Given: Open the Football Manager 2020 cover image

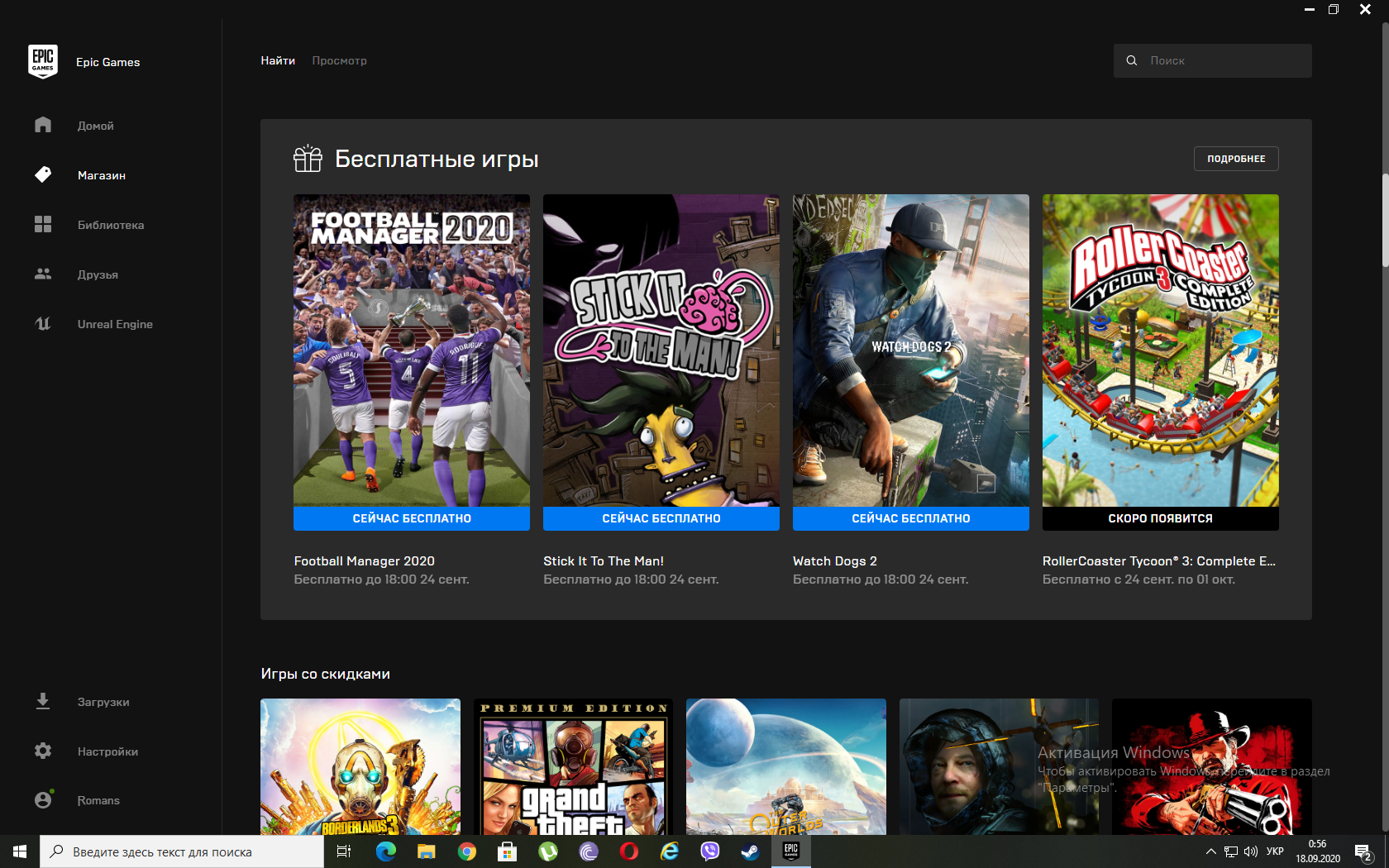Looking at the screenshot, I should (x=412, y=351).
